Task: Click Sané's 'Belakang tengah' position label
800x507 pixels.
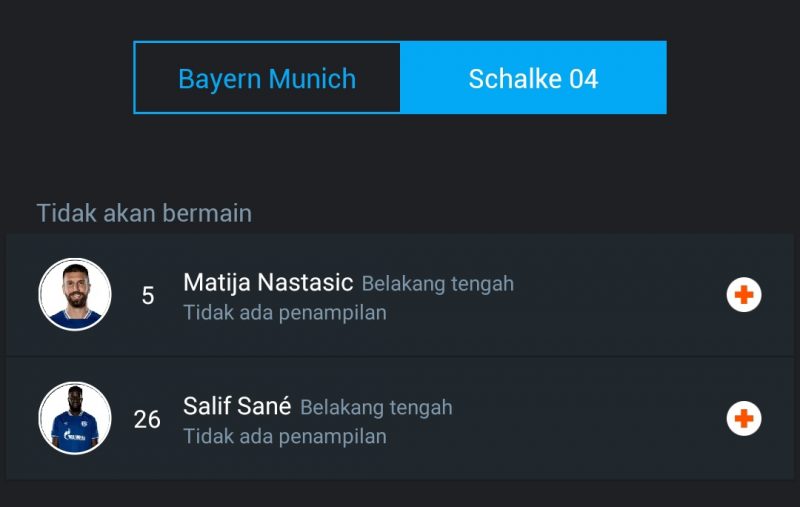Action: coord(376,408)
